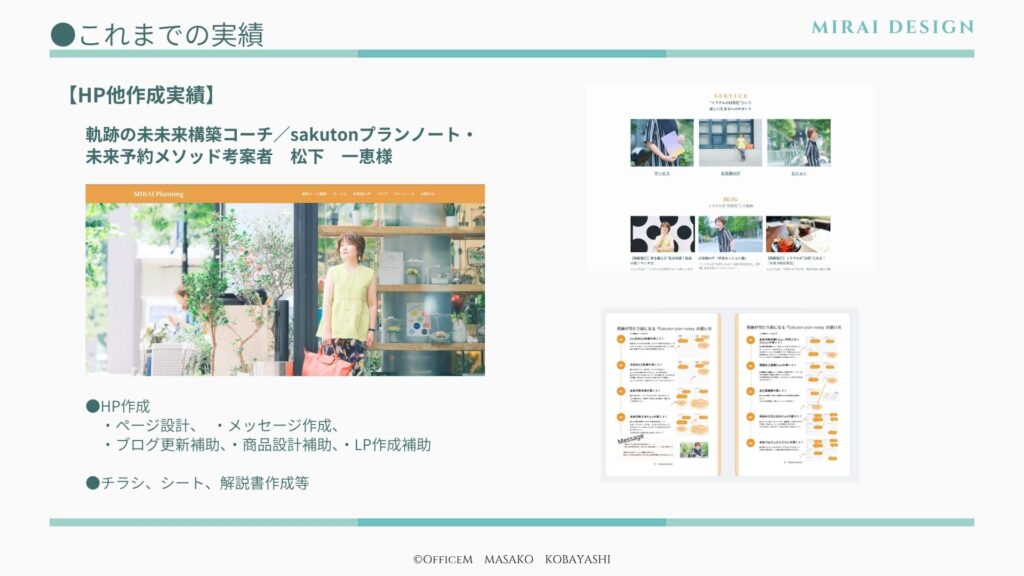Image resolution: width=1024 pixels, height=576 pixels.
Task: Click the service image of person sitting by building
Action: pos(730,143)
